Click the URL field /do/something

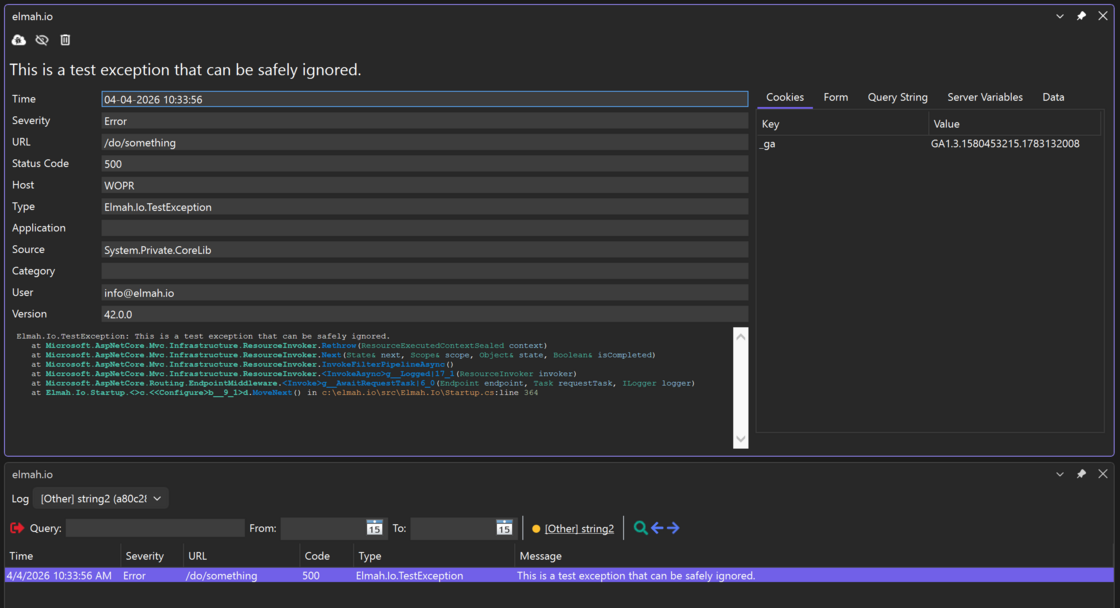(x=424, y=142)
